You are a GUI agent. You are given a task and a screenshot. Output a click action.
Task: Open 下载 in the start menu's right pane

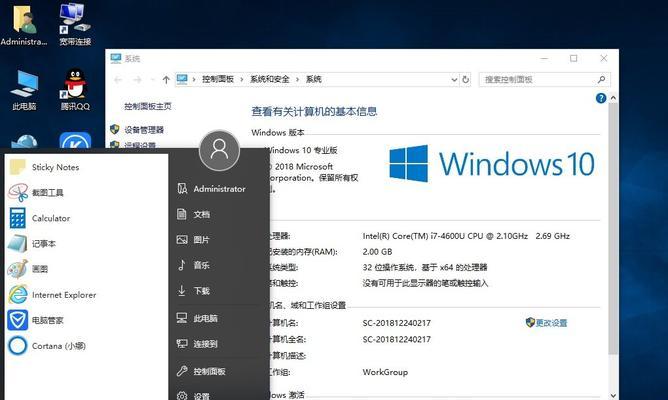[x=193, y=291]
